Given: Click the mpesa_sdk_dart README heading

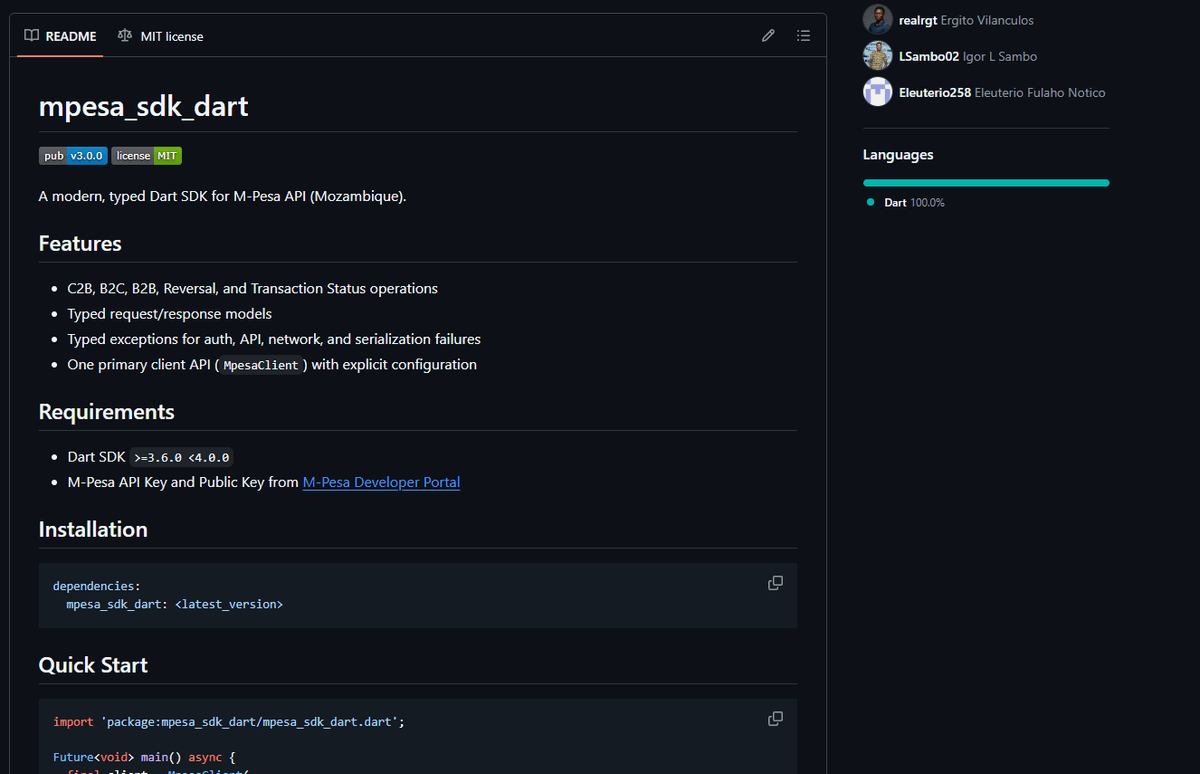Looking at the screenshot, I should (143, 106).
